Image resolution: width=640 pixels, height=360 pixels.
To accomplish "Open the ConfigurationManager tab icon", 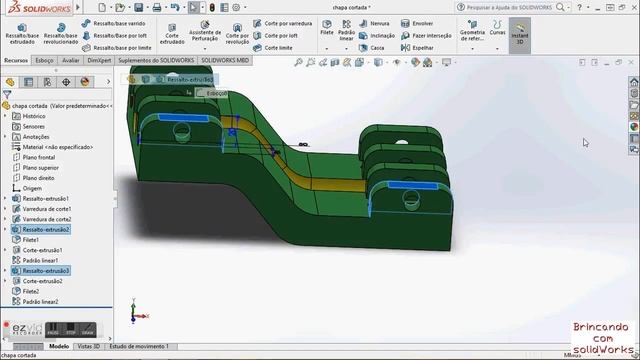I will 47,82.
